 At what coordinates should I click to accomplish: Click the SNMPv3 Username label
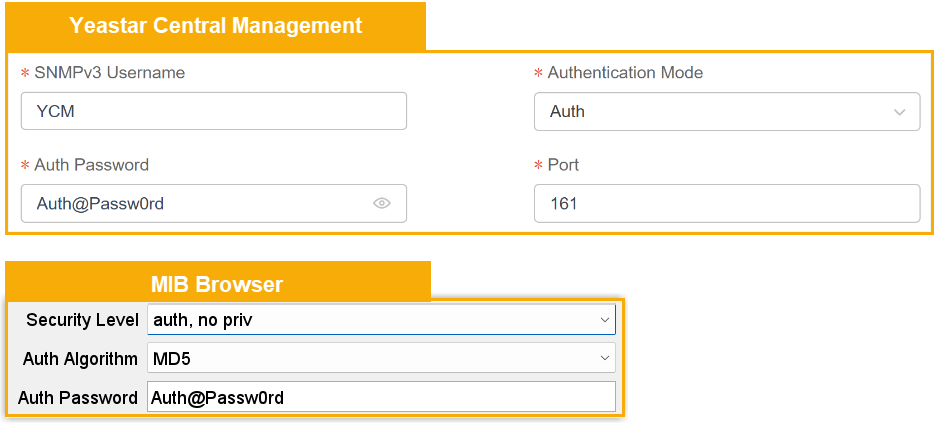(x=109, y=73)
